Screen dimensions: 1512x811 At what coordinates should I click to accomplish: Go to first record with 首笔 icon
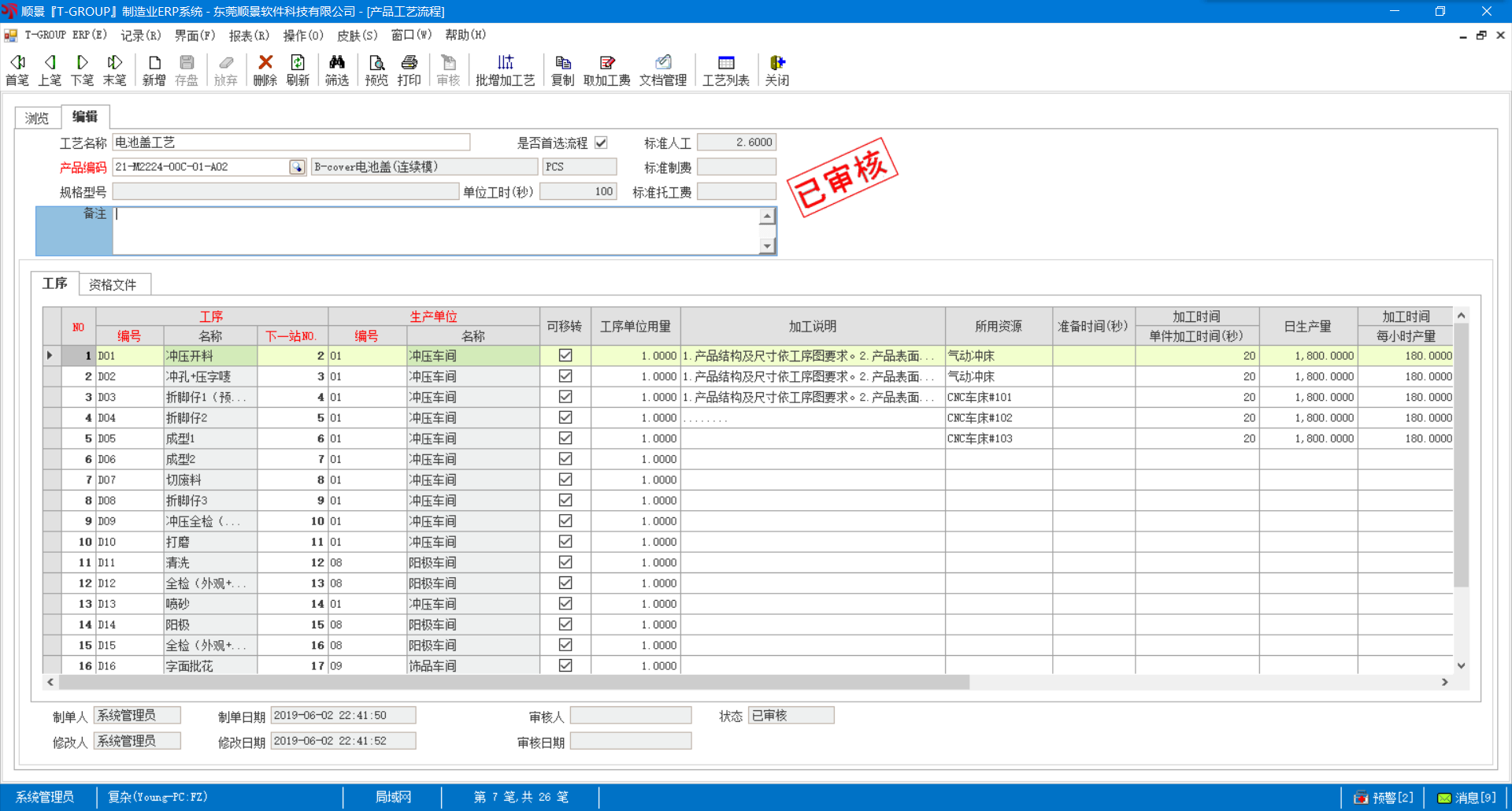(17, 69)
